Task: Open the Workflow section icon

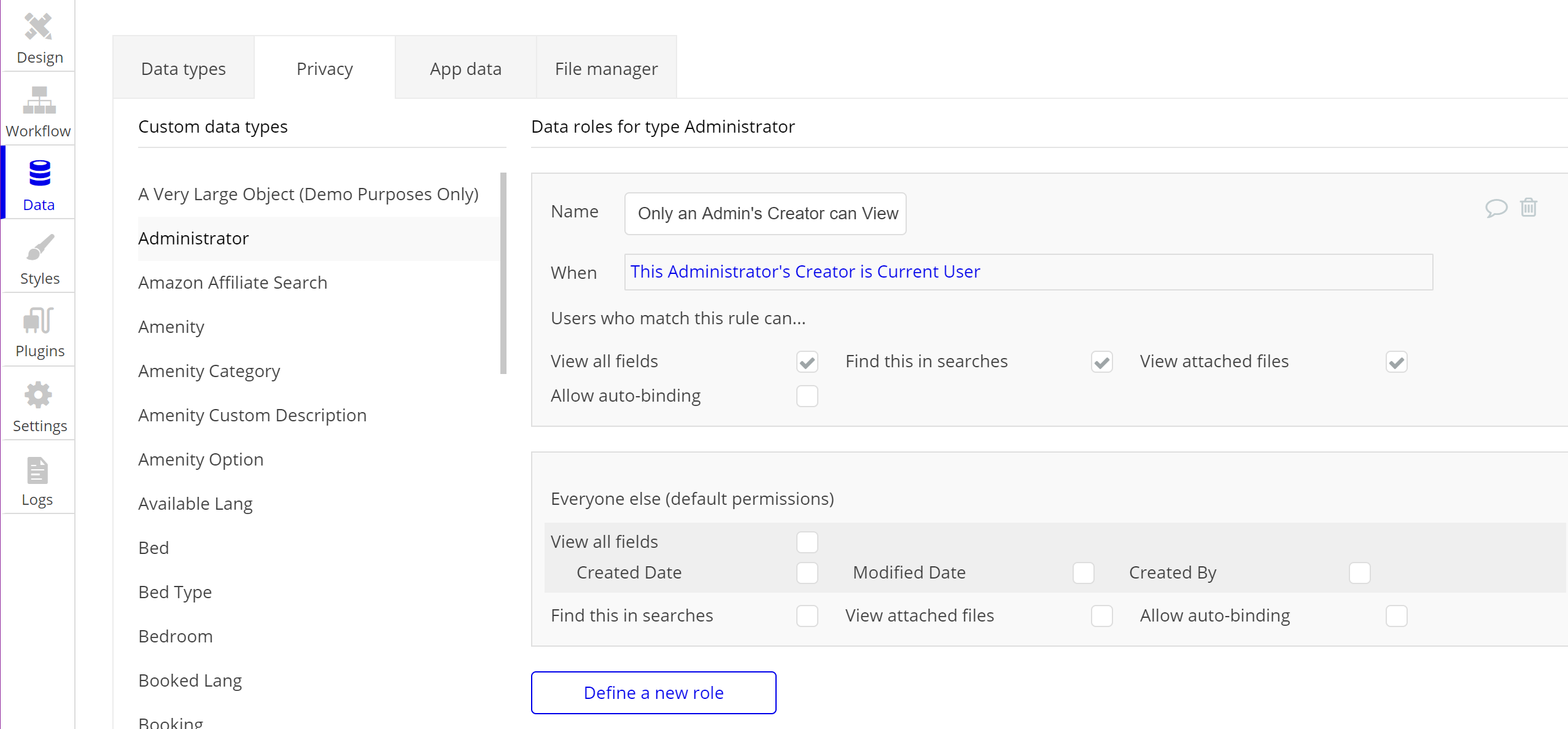Action: (x=39, y=101)
